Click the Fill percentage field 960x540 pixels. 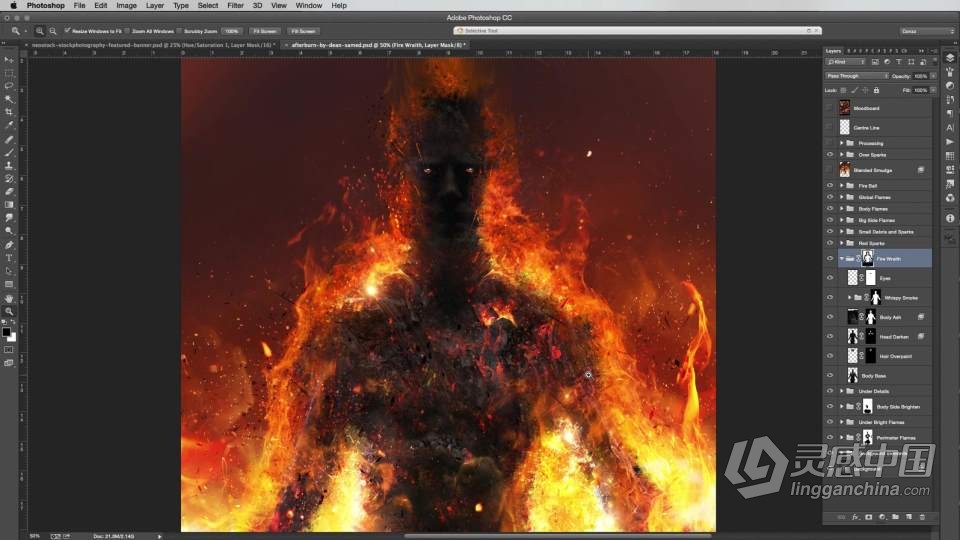[920, 91]
